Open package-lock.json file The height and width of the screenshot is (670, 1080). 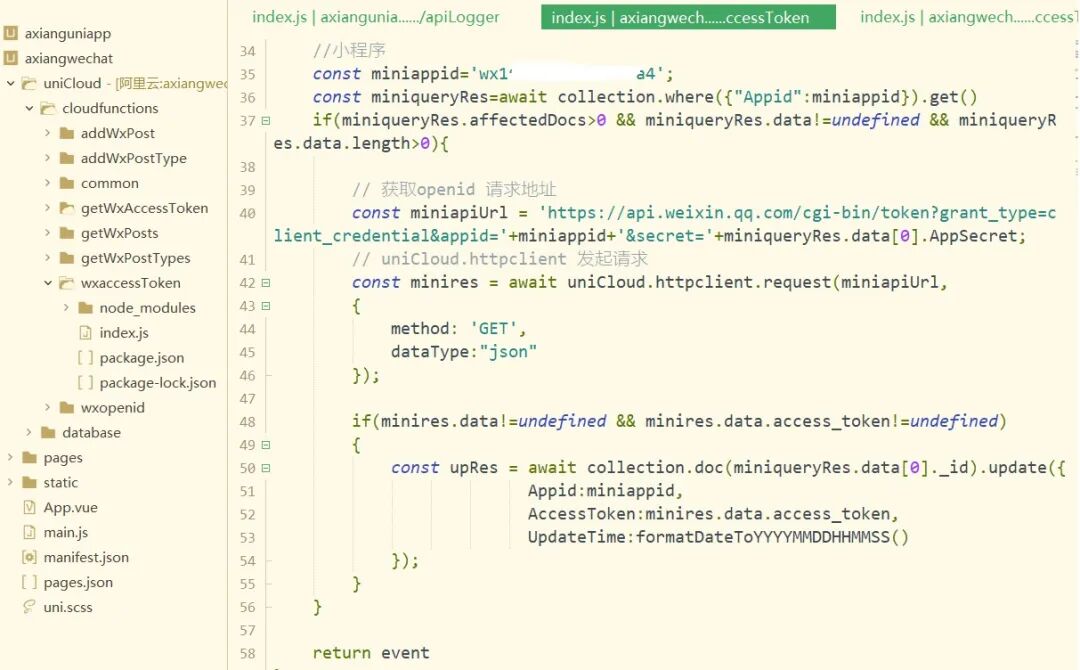158,382
